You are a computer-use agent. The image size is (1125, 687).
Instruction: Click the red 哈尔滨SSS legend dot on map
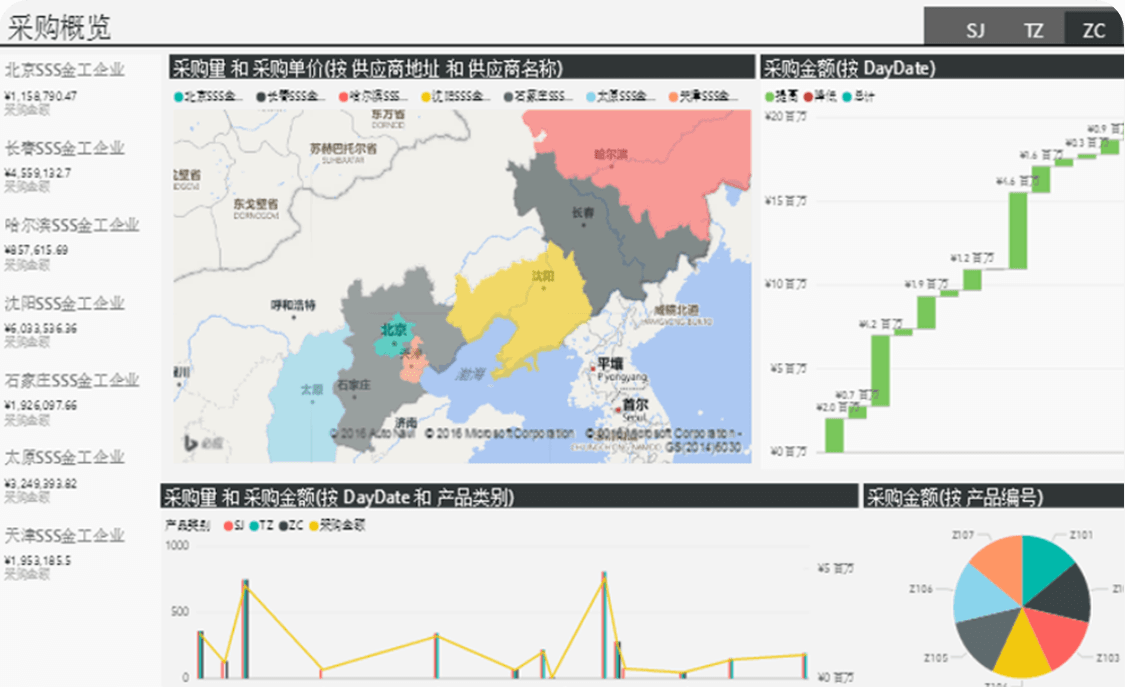[344, 97]
